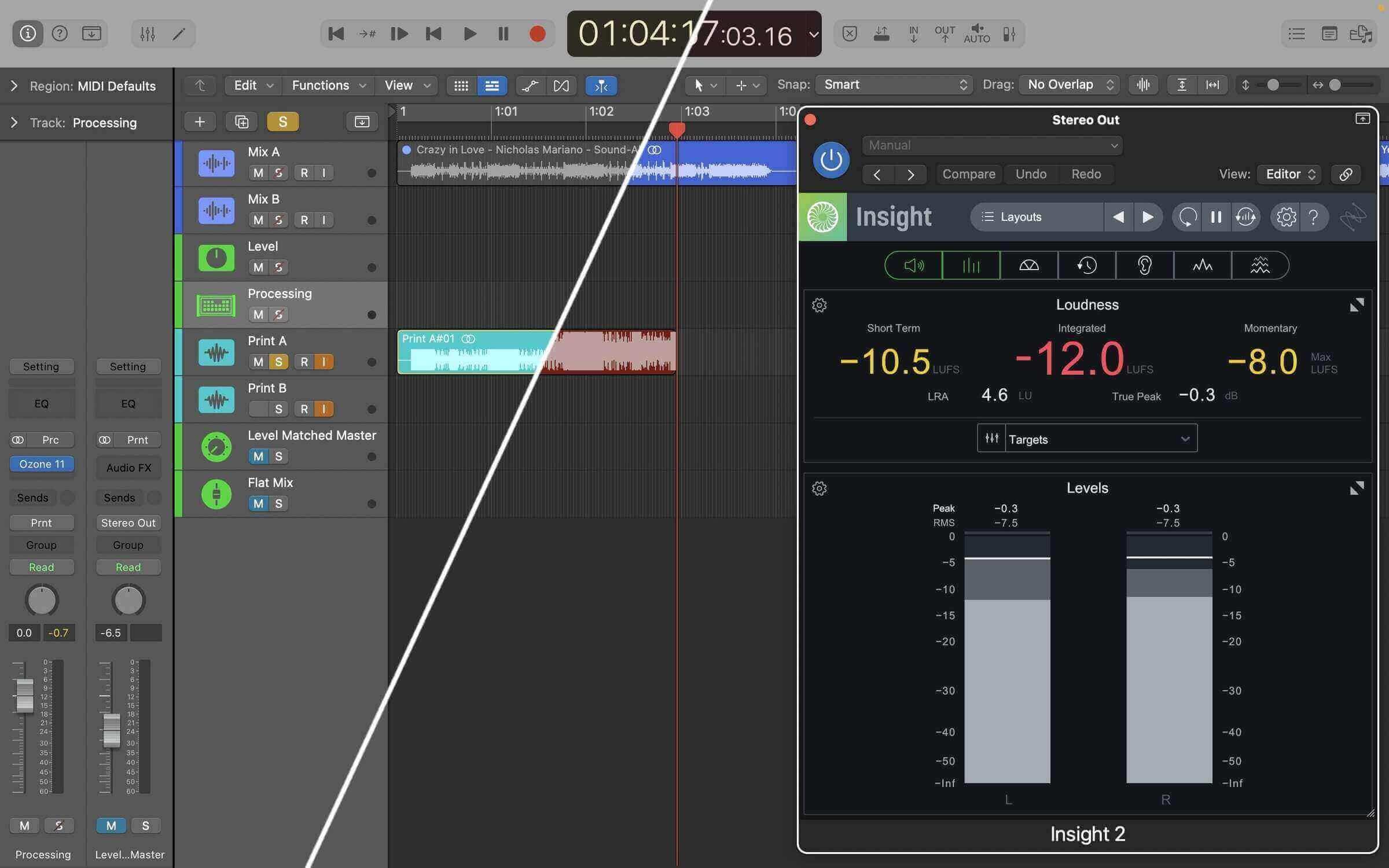Open Insight settings gear in header
1389x868 pixels.
pyautogui.click(x=1285, y=217)
